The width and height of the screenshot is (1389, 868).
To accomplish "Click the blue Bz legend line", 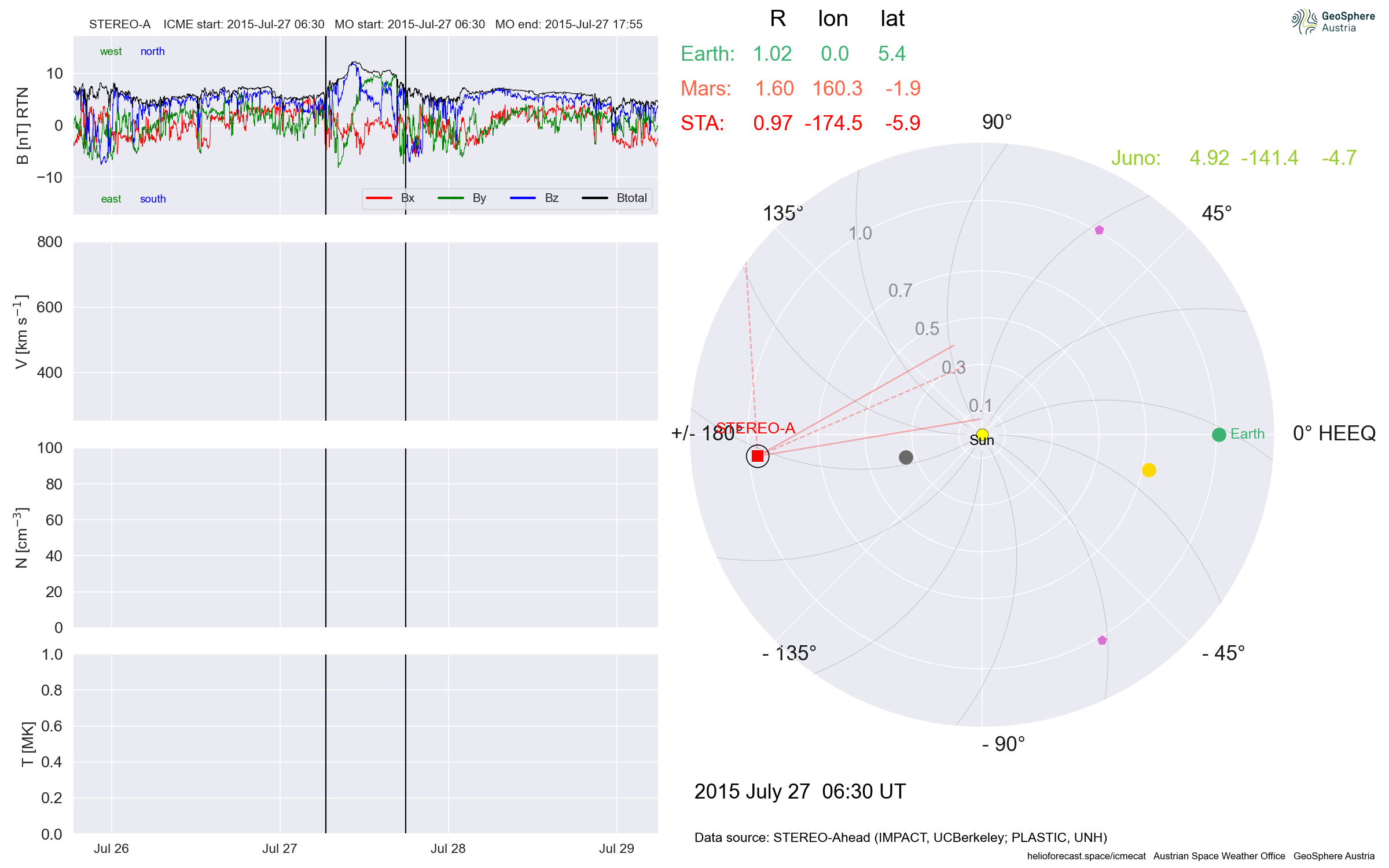I will coord(523,198).
